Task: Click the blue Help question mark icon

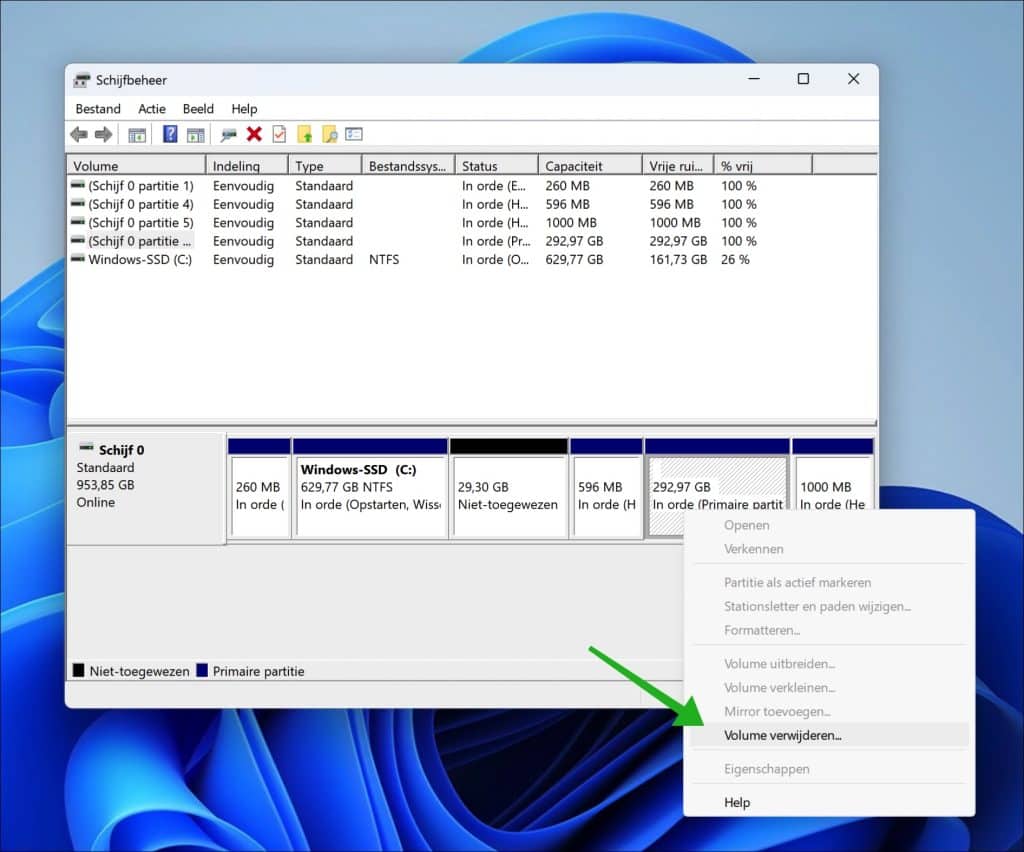Action: click(170, 135)
